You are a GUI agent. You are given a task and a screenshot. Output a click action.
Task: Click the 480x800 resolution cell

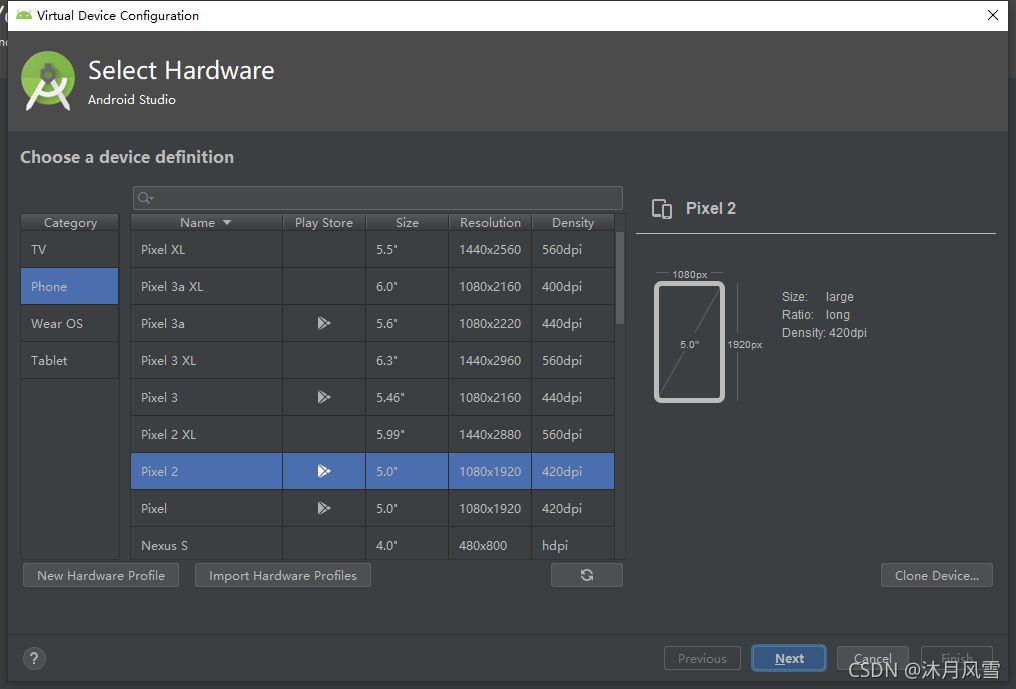490,543
